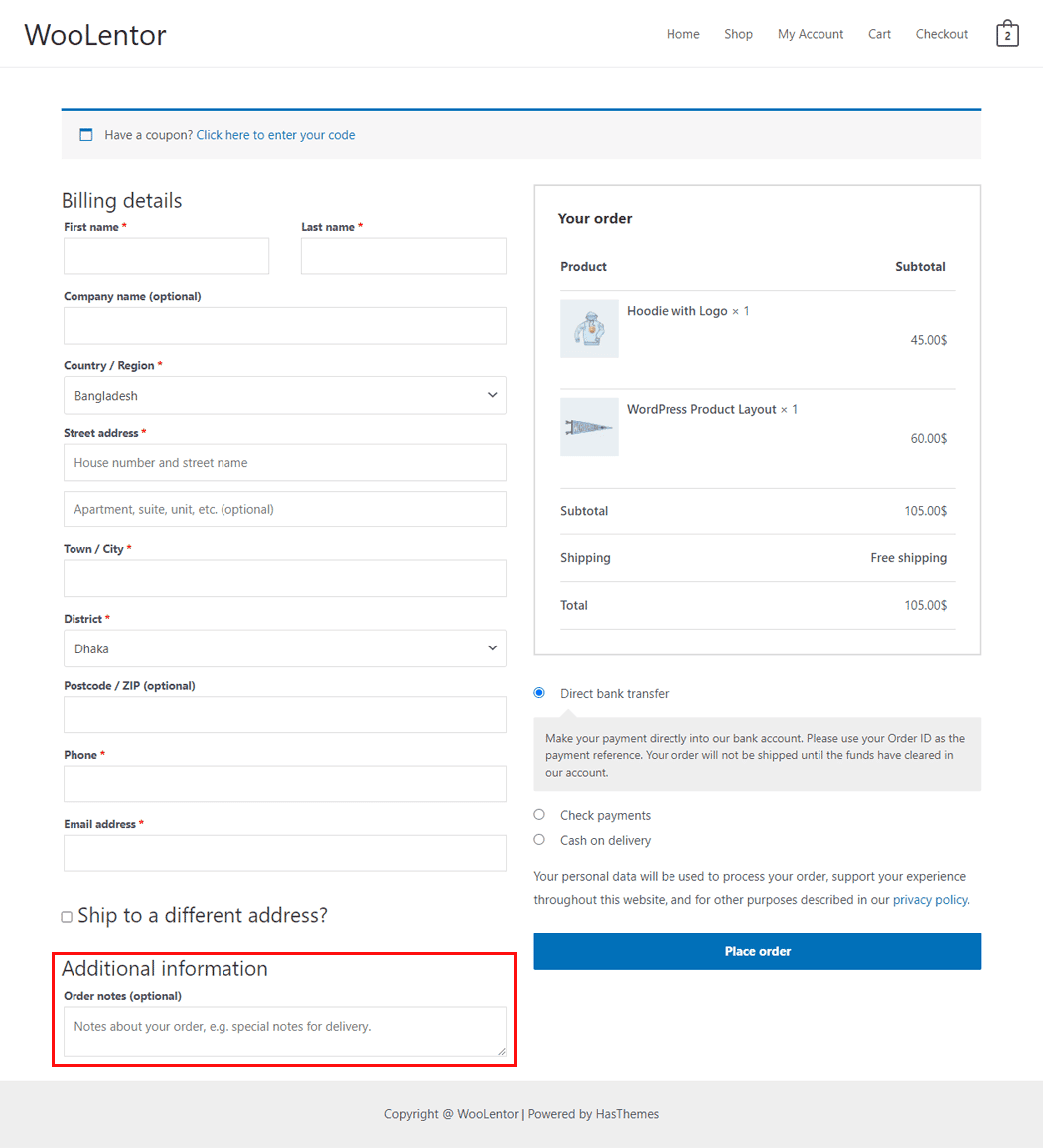Image resolution: width=1043 pixels, height=1148 pixels.
Task: Click the Place order button
Action: coord(757,951)
